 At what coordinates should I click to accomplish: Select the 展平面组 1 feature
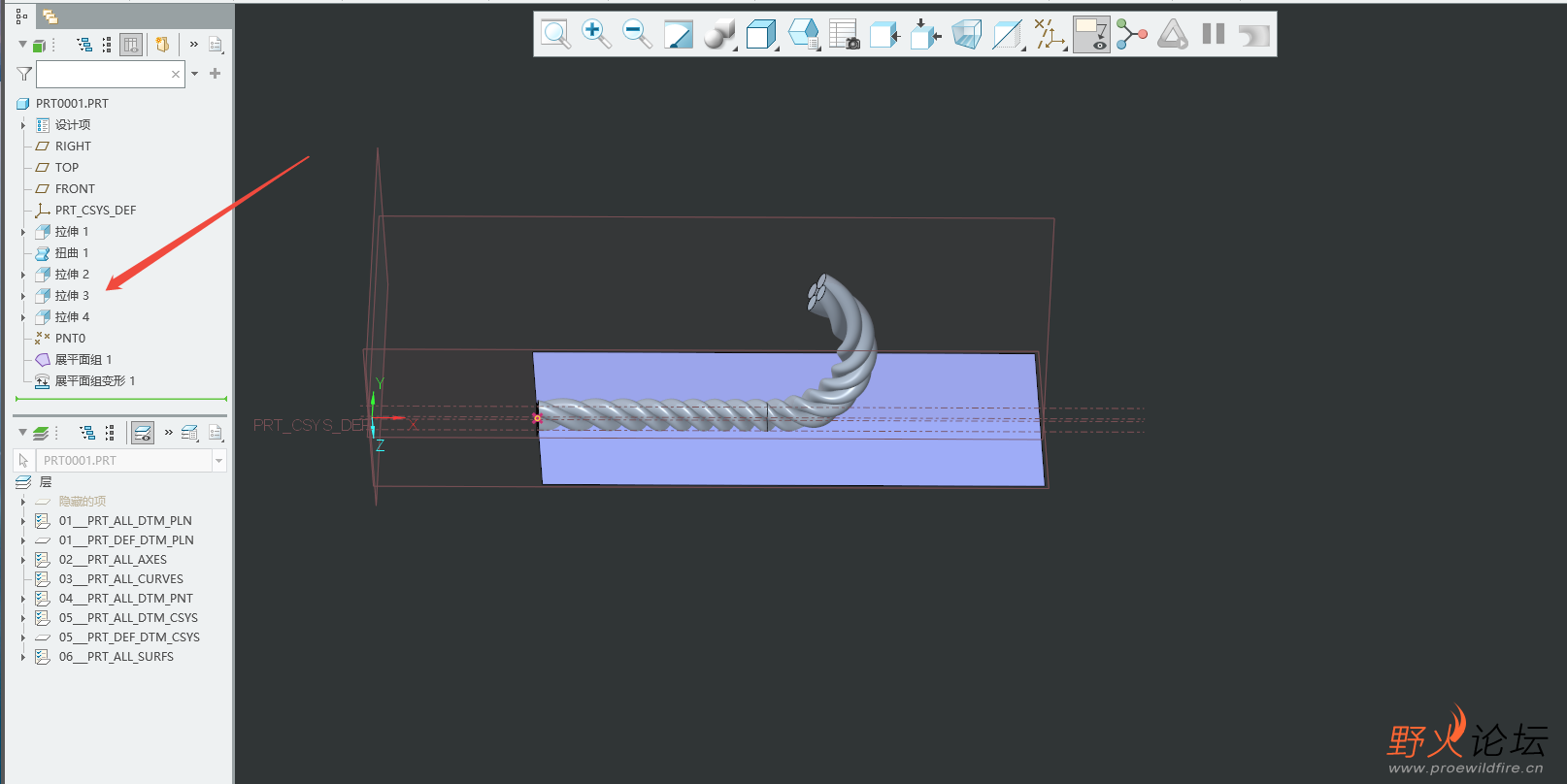(83, 360)
